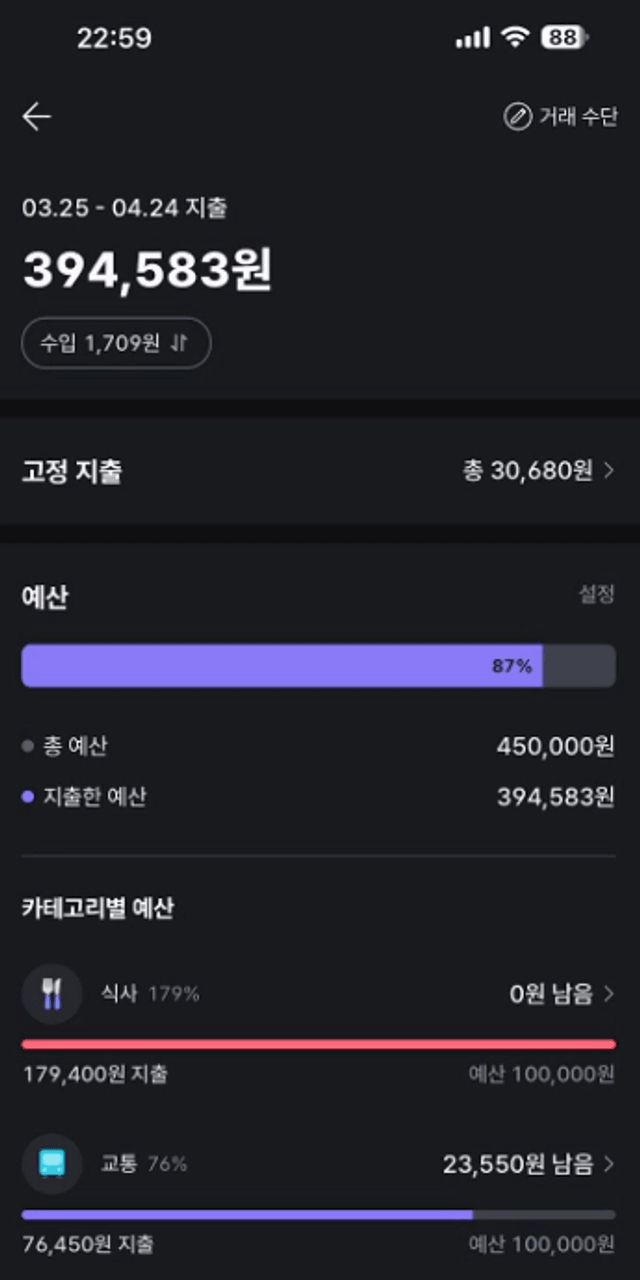This screenshot has height=1280, width=640.
Task: Tap the 394,583원 total spending amount
Action: point(147,269)
